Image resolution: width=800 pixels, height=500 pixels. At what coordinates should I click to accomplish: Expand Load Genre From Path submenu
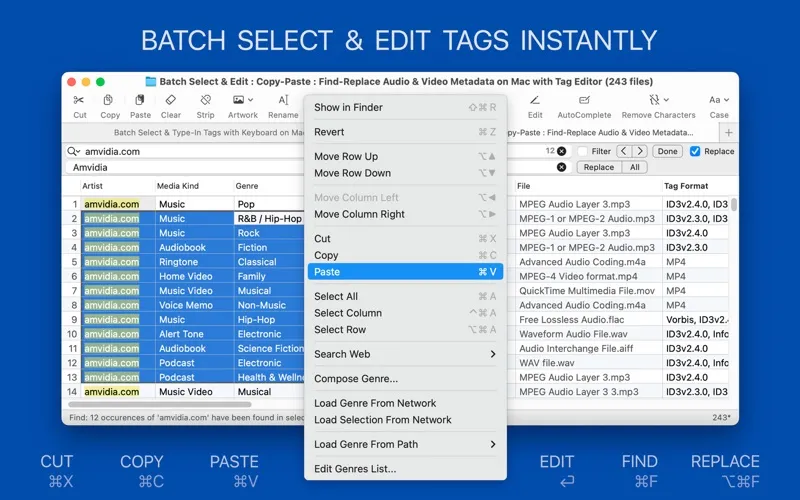[405, 444]
